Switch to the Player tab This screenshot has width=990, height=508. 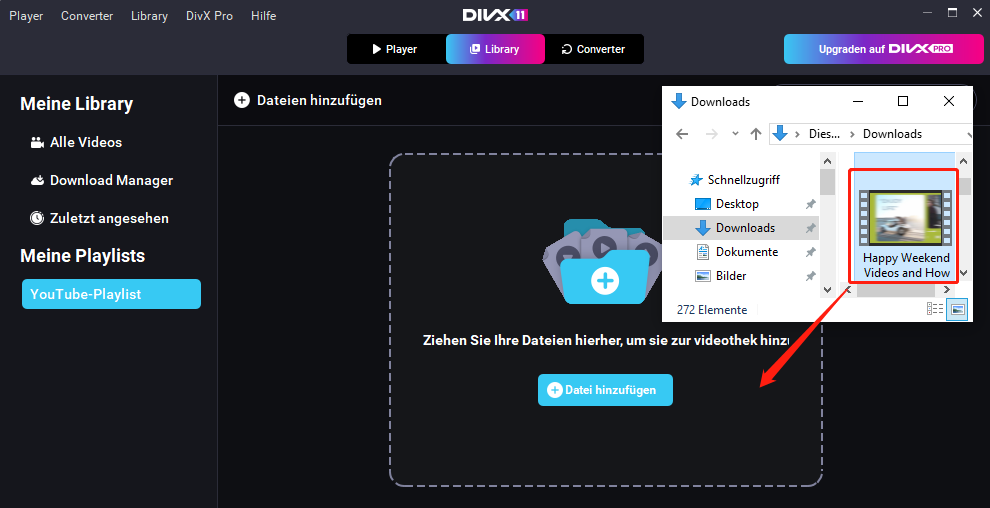point(396,49)
